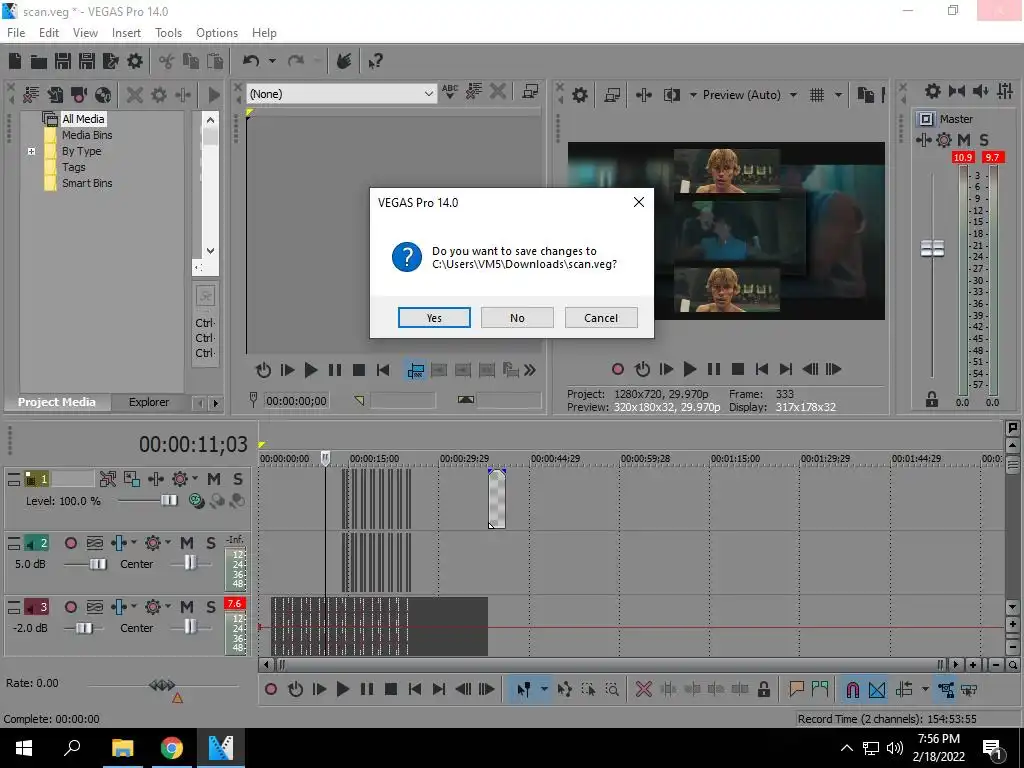Click Record in the Video Preview transport
1024x768 pixels.
618,370
